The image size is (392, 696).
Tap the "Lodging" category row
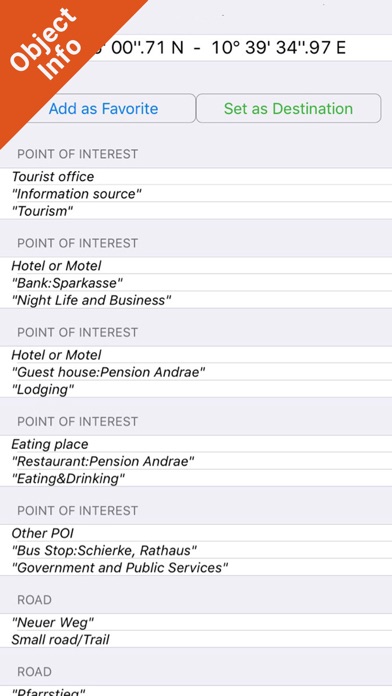[196, 389]
